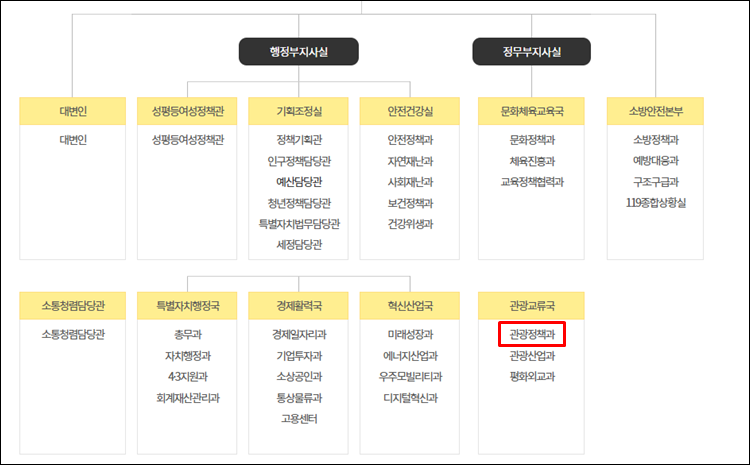The height and width of the screenshot is (465, 750).
Task: Open the 행정부지사실 box
Action: coord(298,52)
